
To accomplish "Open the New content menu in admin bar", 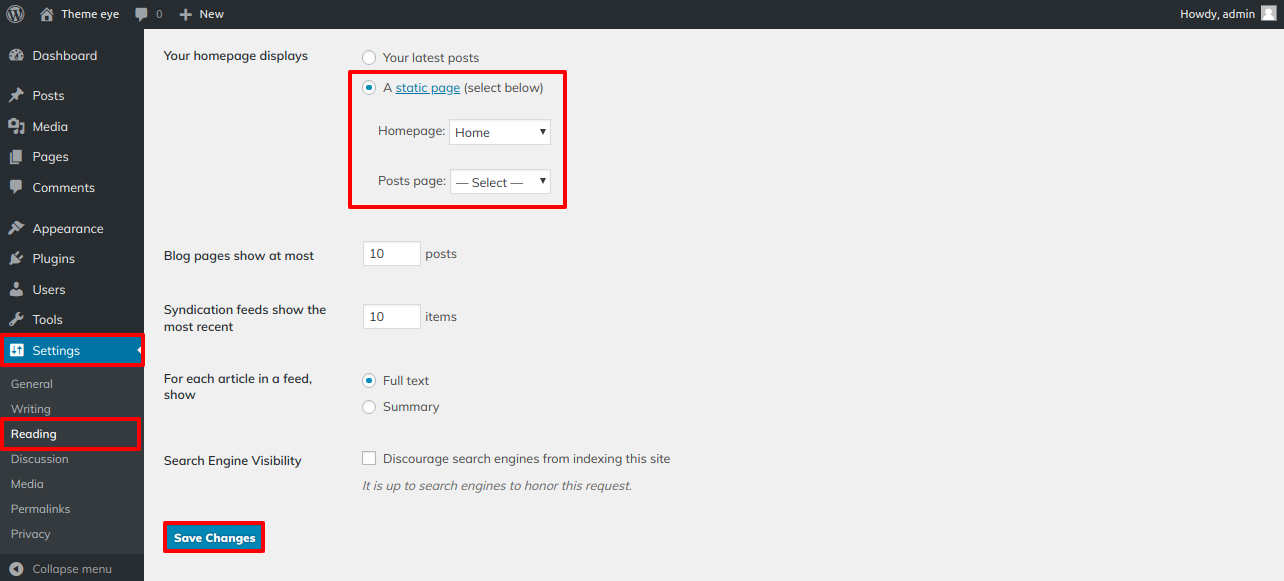I will [201, 14].
